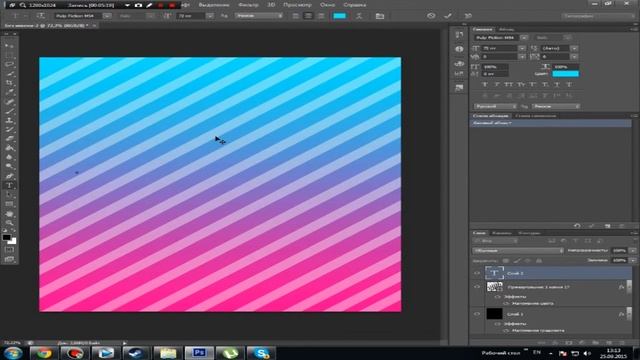
Task: Toggle Effects eye under Прямоугольник 1 layer
Action: tap(498, 297)
